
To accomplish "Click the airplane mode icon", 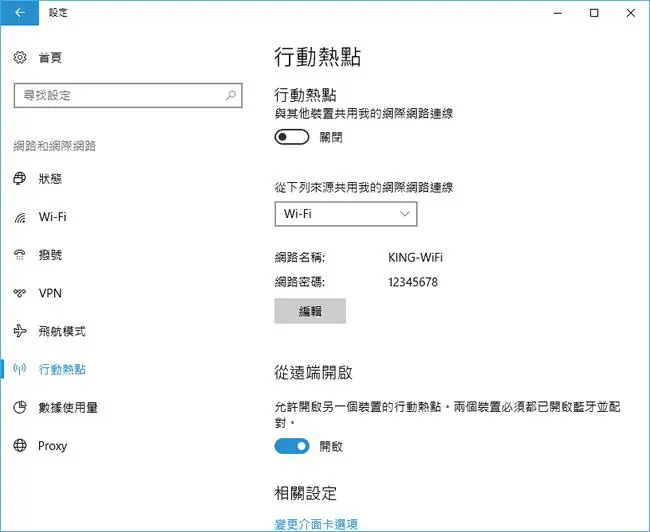I will click(20, 331).
